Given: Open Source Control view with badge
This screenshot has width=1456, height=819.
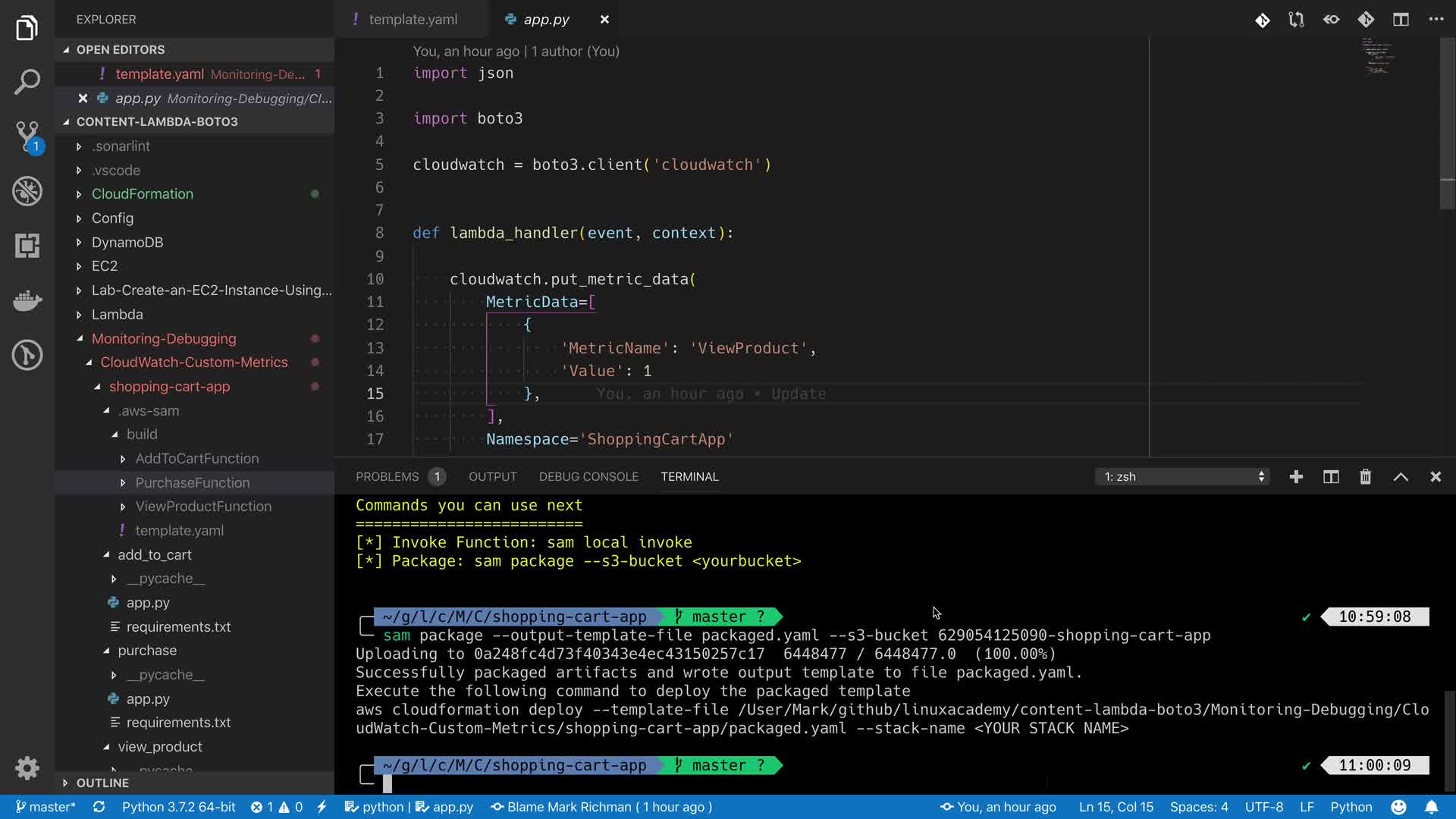Looking at the screenshot, I should pyautogui.click(x=27, y=136).
